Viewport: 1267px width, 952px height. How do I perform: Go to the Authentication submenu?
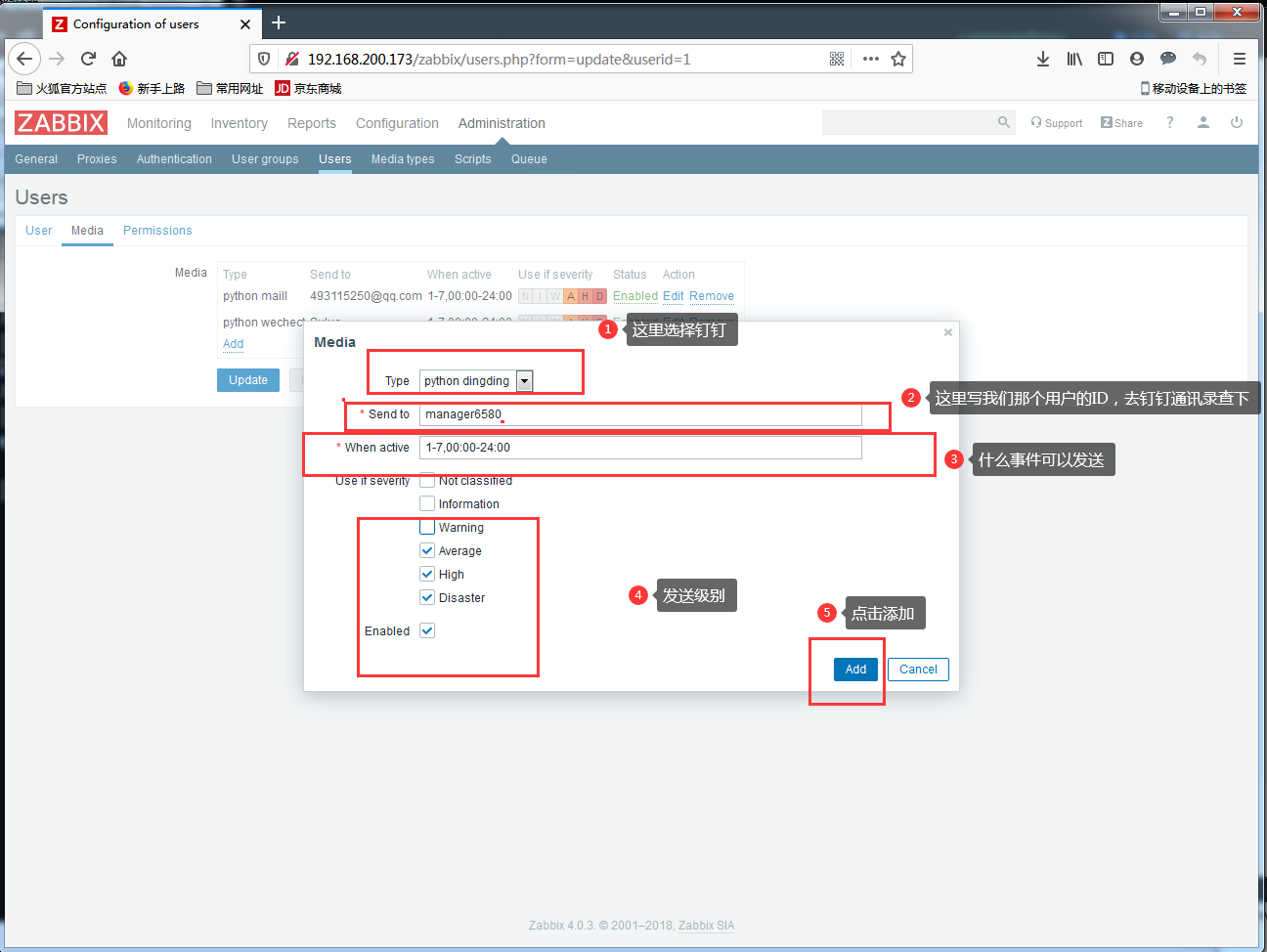174,159
